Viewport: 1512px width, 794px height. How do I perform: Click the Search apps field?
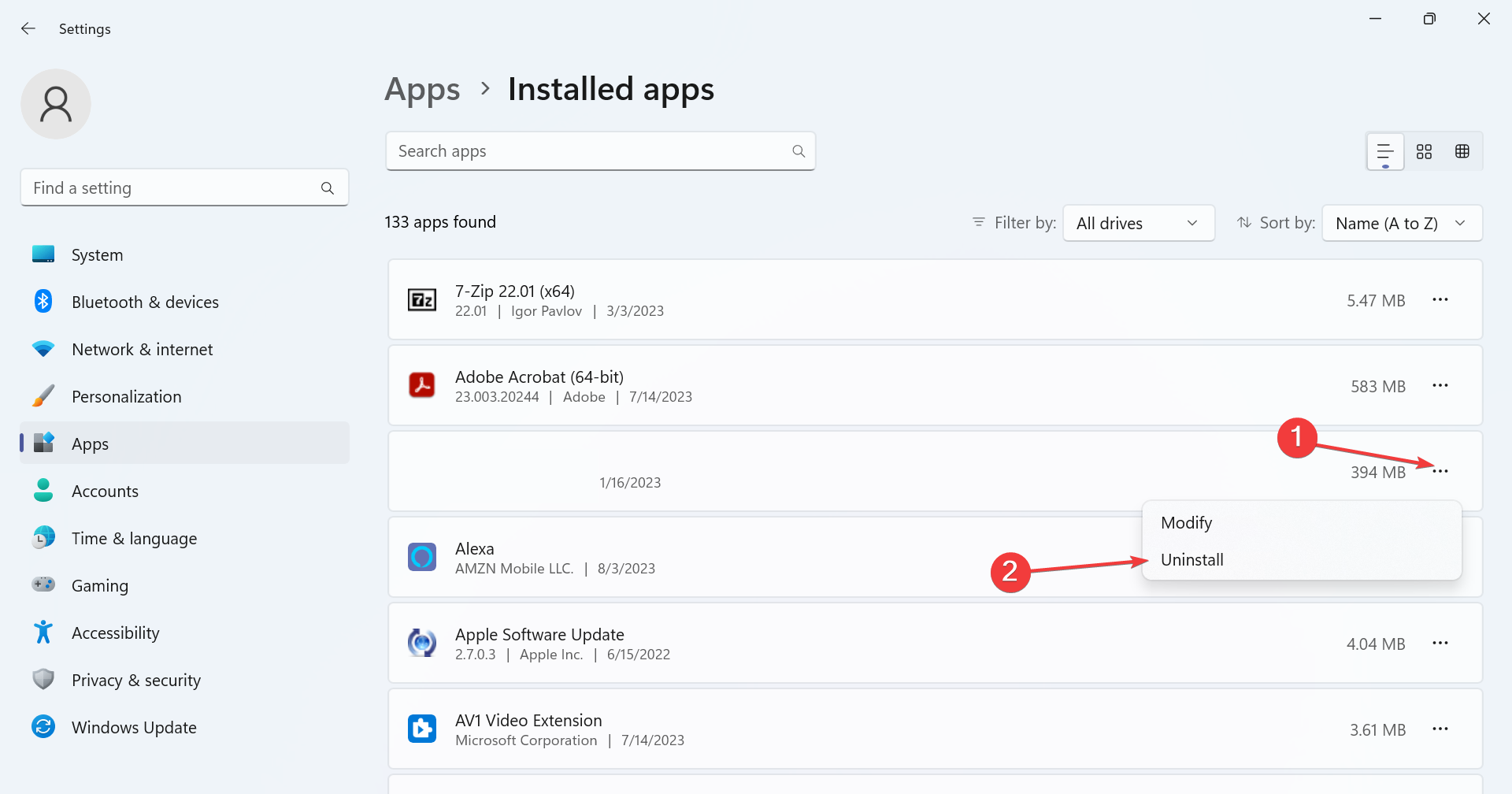click(591, 151)
